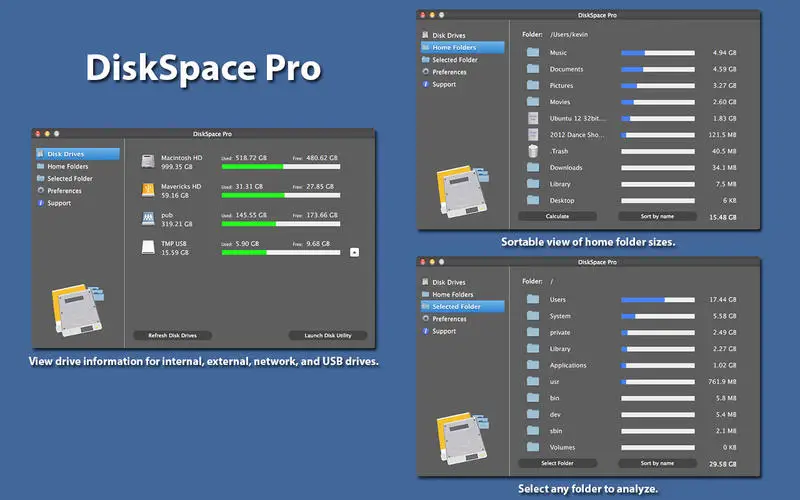Click the Downloads folder icon
Image resolution: width=800 pixels, height=500 pixels.
point(533,167)
